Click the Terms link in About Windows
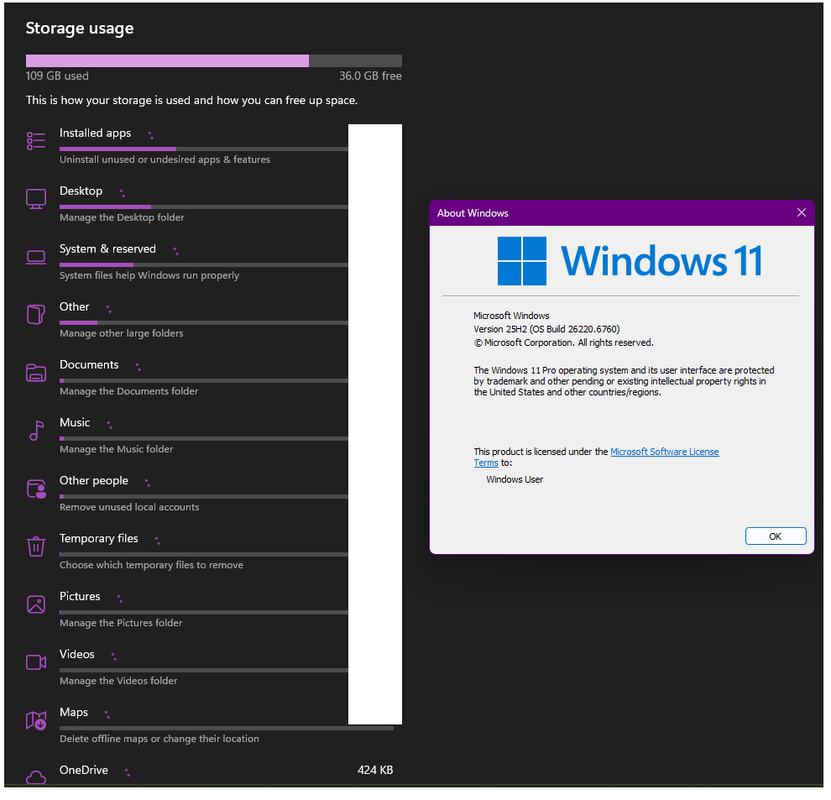The height and width of the screenshot is (800, 831). pos(486,463)
